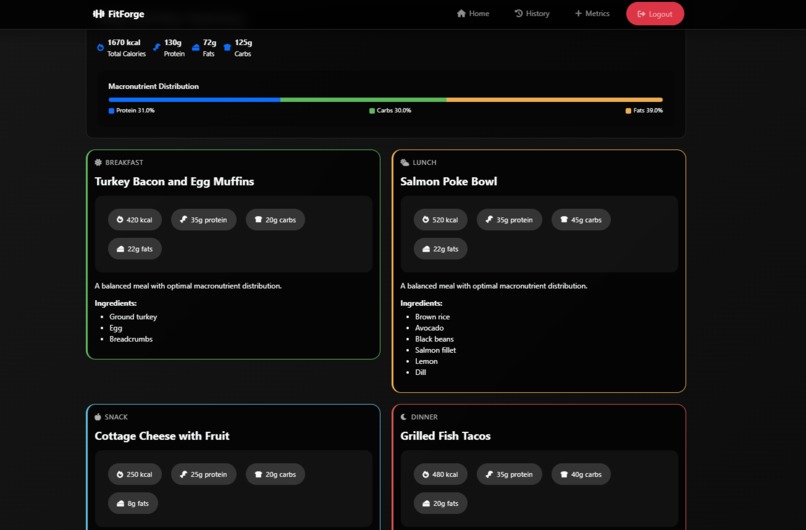Screen dimensions: 806x530
Task: Click the Breakfast 20g carbs chip
Action: point(275,220)
